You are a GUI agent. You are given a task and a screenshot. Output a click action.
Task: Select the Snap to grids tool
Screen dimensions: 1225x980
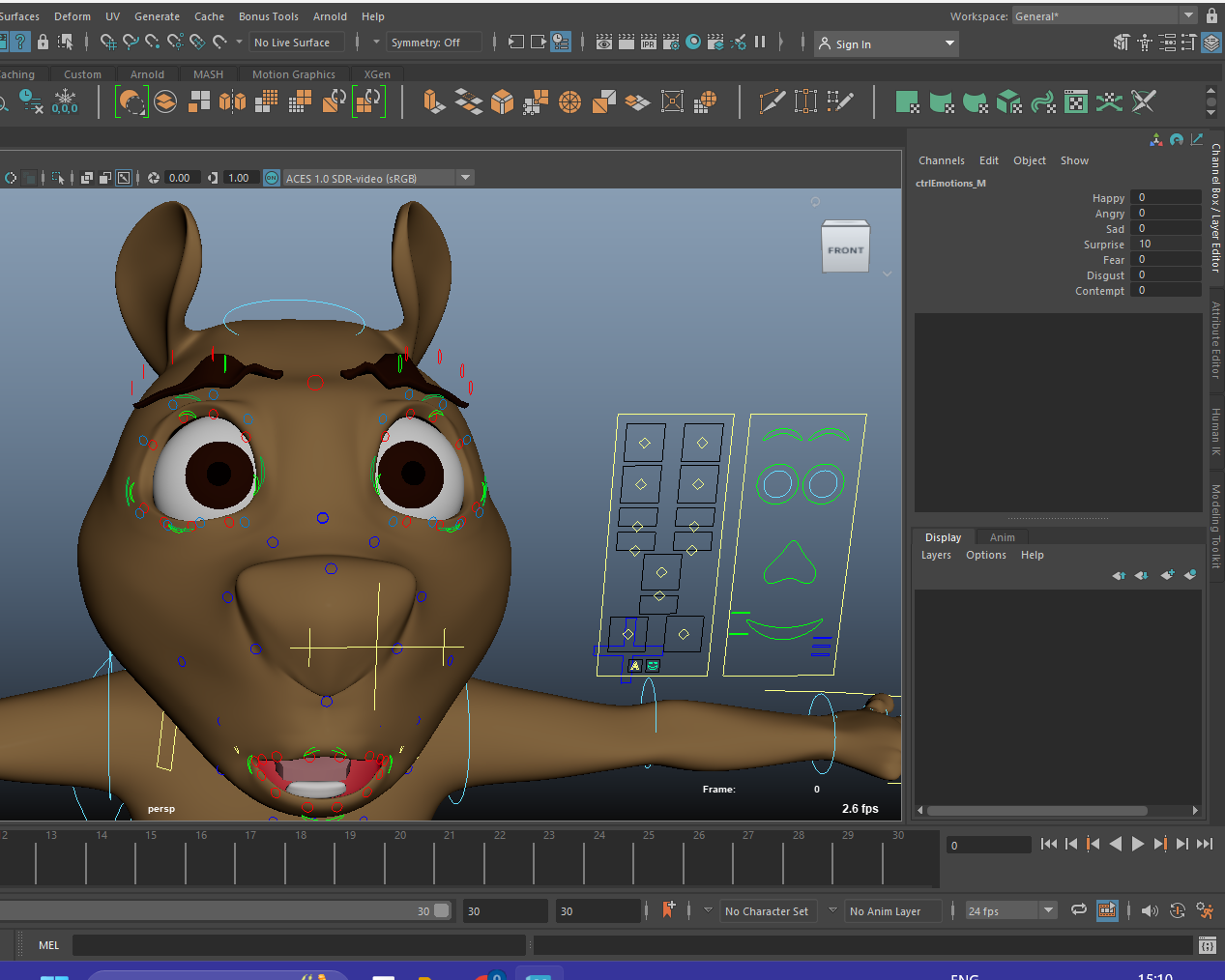[x=108, y=42]
